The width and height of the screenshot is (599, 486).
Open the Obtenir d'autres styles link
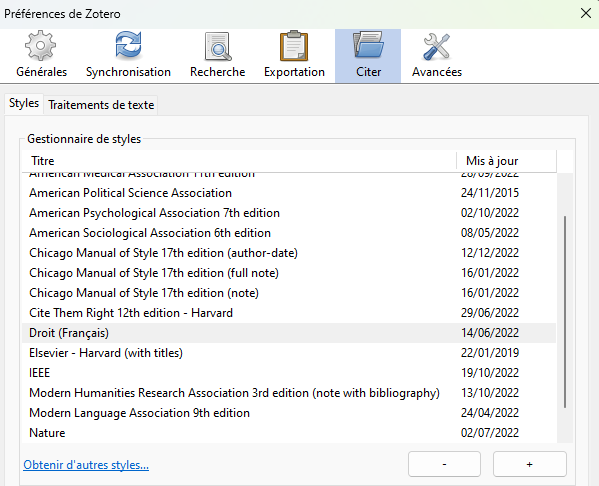pyautogui.click(x=86, y=465)
